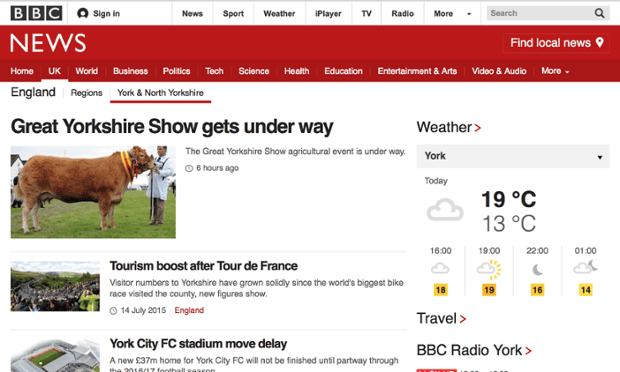Open TV in the top bar
This screenshot has height=372, width=620.
coord(367,13)
